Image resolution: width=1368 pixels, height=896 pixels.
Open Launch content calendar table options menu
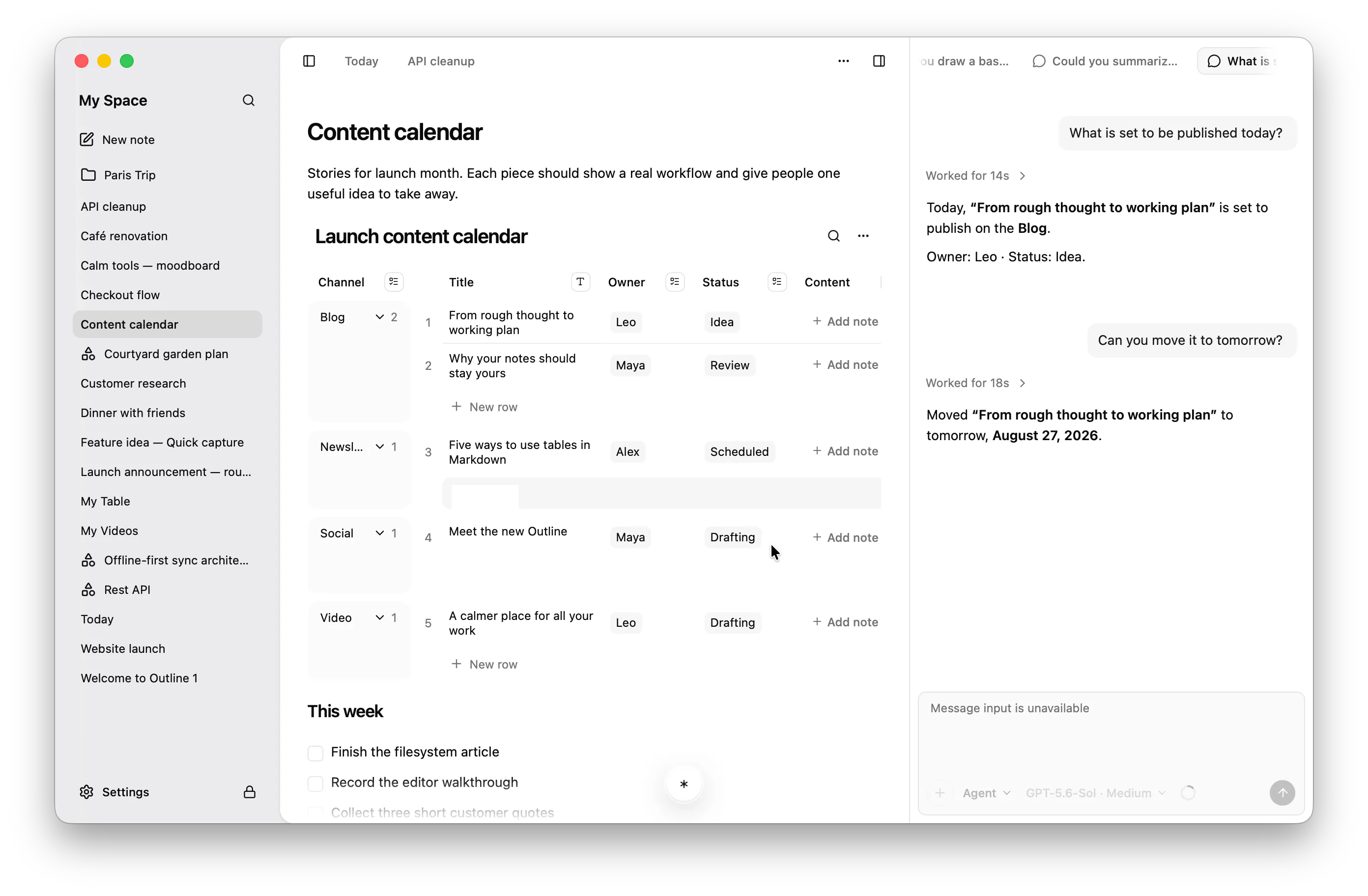(x=863, y=236)
